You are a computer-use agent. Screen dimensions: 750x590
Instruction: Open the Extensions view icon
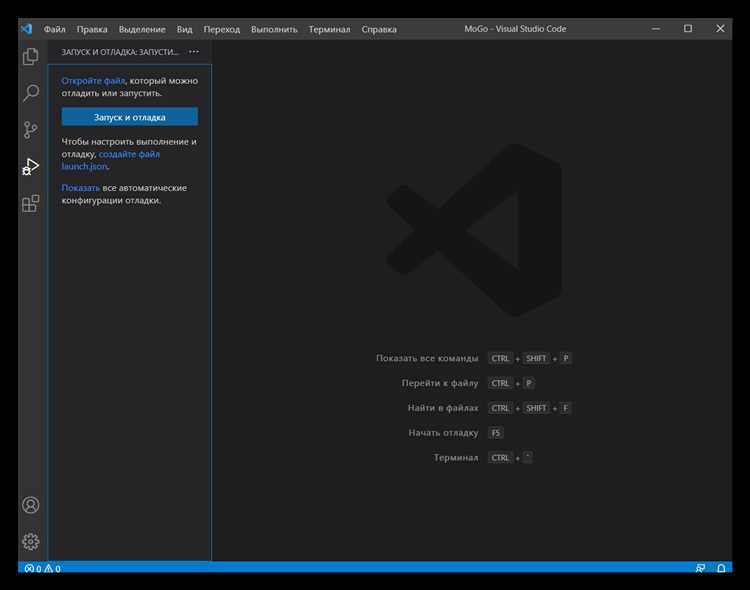click(31, 204)
